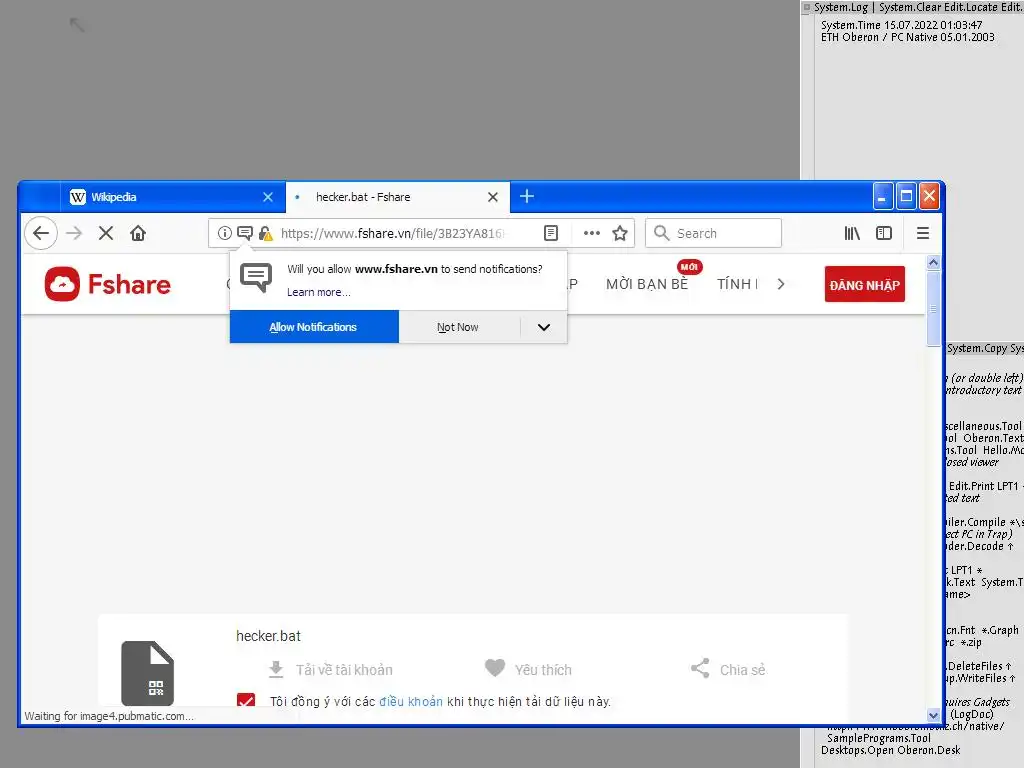Open Learn more link in popup
Viewport: 1024px width, 768px height.
pos(319,292)
